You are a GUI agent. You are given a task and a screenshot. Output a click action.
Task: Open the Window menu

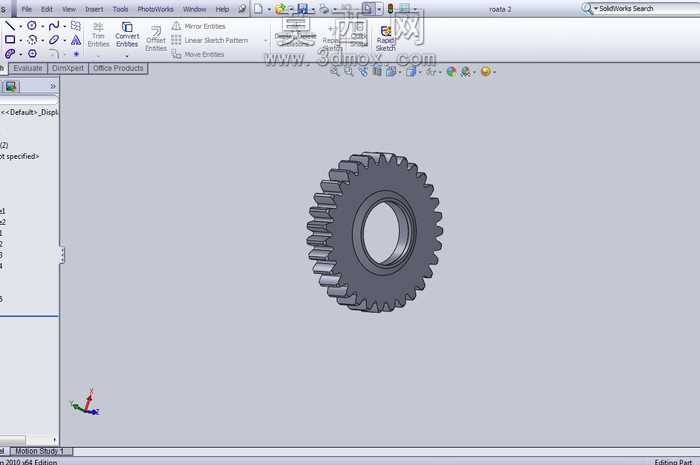(x=195, y=9)
